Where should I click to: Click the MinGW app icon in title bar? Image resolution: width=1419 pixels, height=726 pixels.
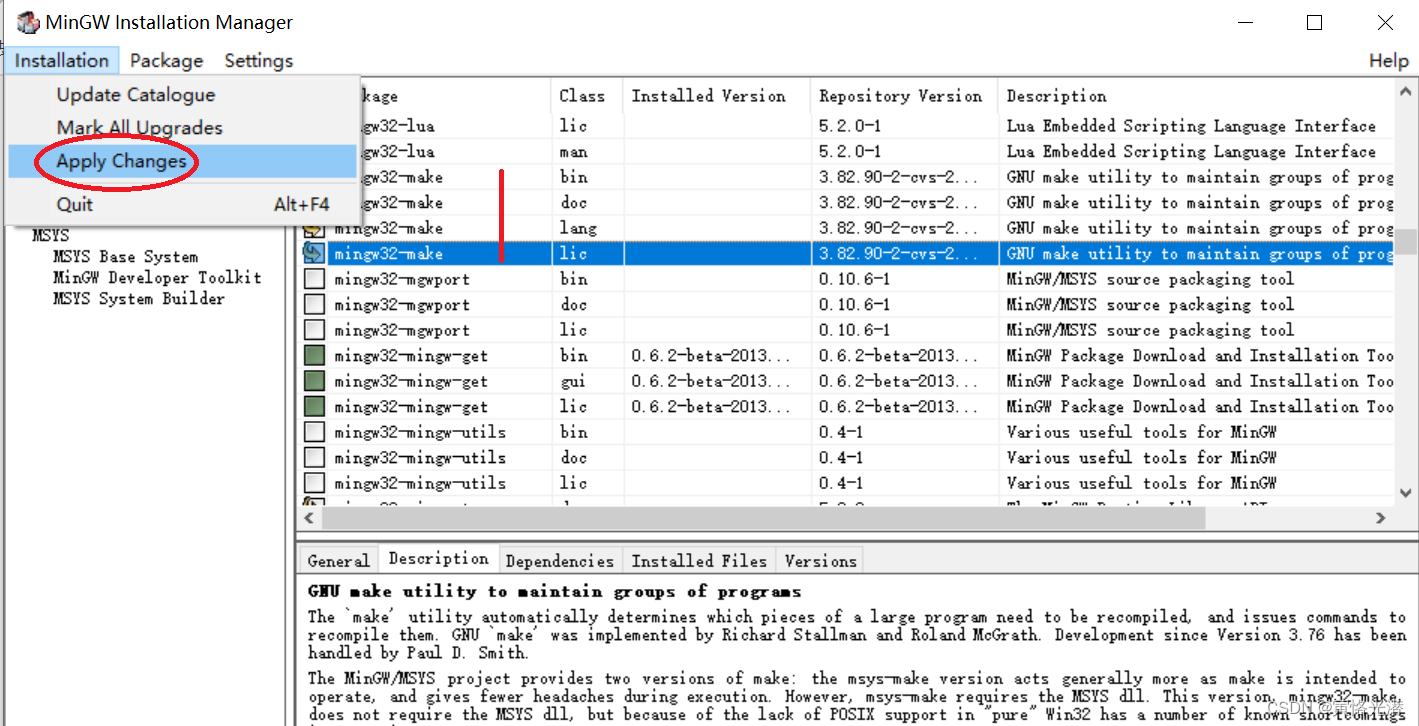tap(27, 22)
